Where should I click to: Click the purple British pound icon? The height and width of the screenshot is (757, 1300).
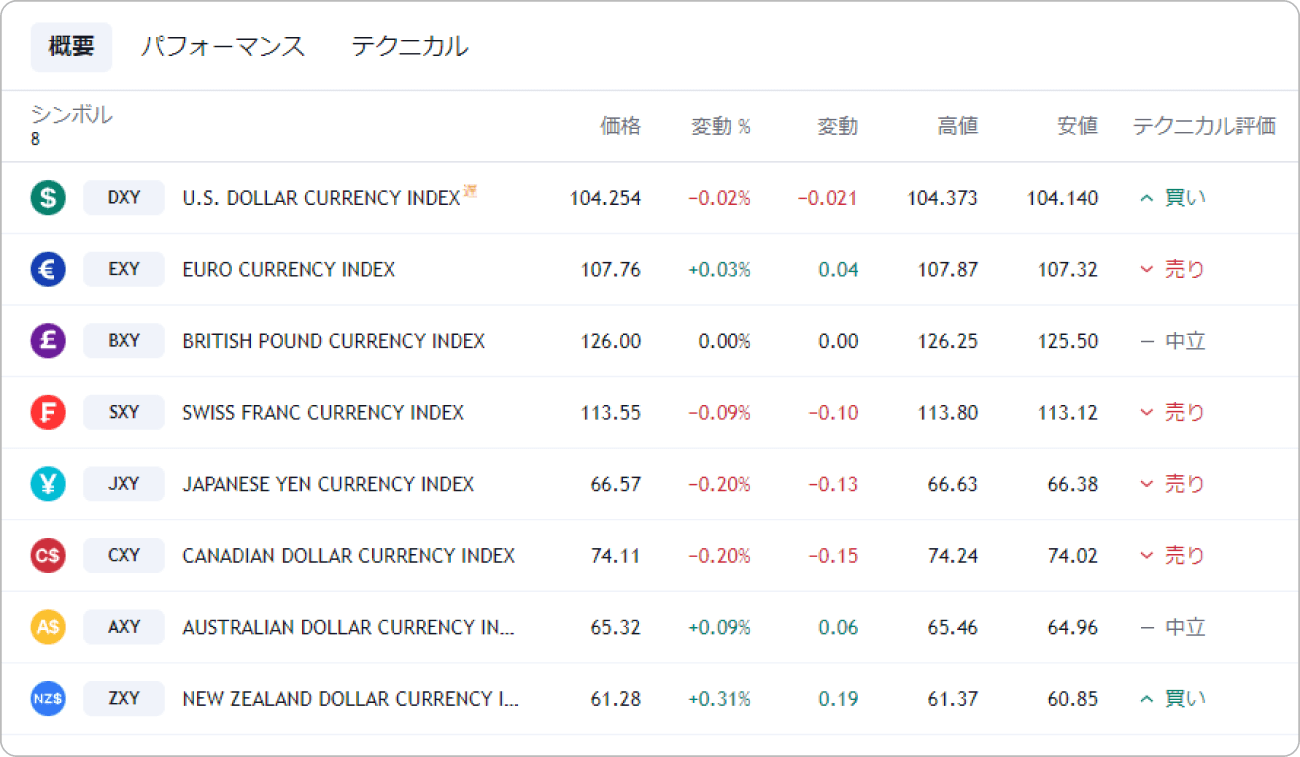[x=48, y=341]
